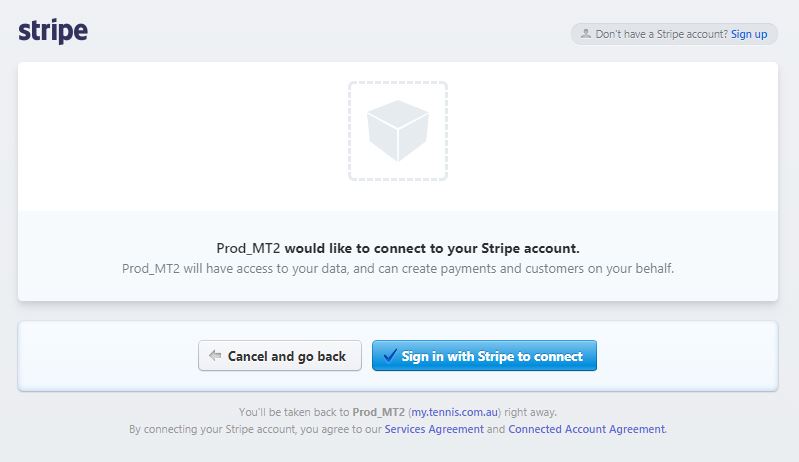Click the checkmark icon on Sign in button

(x=390, y=355)
